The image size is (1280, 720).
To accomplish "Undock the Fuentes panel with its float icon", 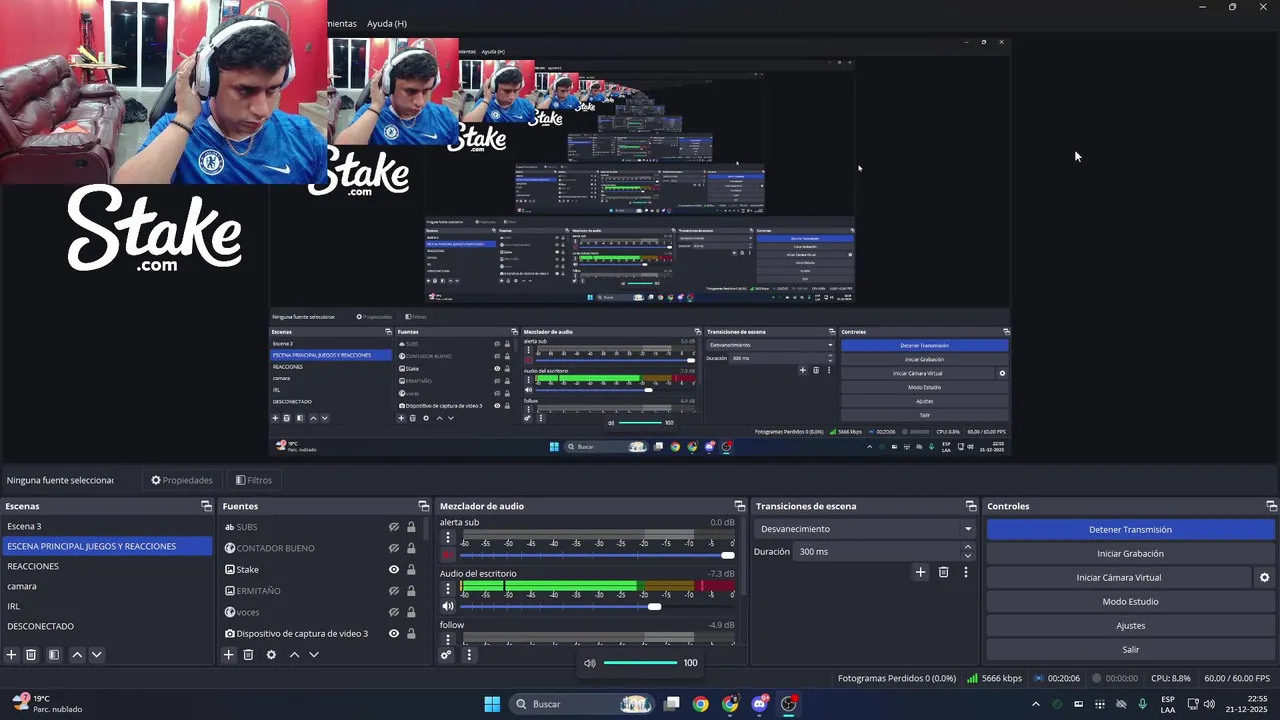I will 423,506.
